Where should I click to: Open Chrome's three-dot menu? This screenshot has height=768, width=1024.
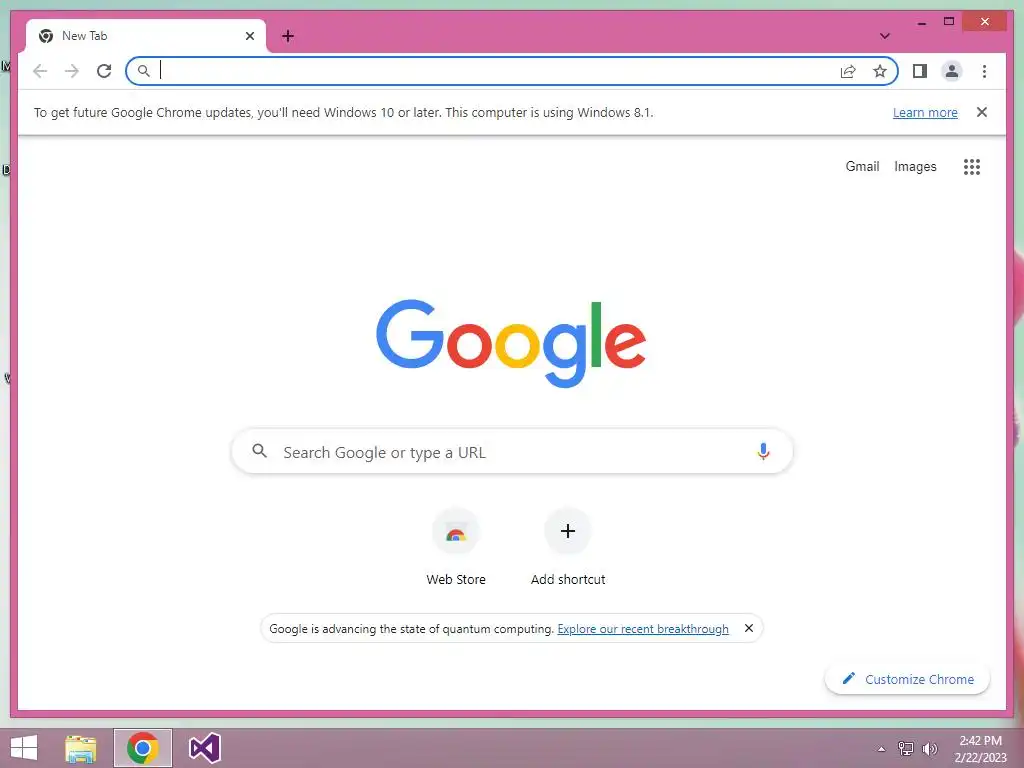click(x=984, y=71)
